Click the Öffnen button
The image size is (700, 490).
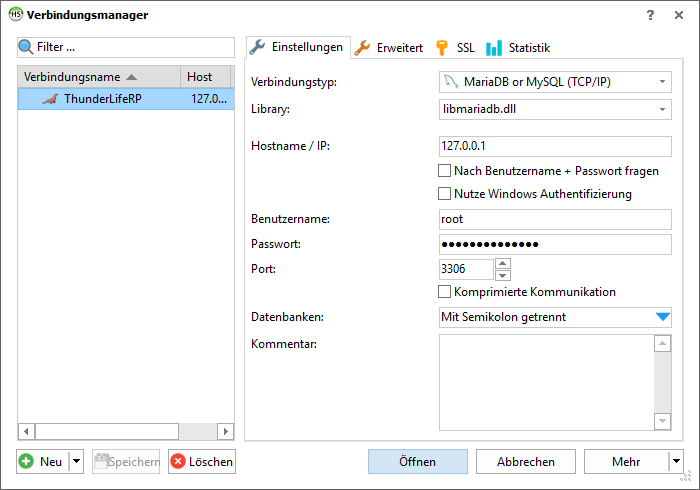417,461
